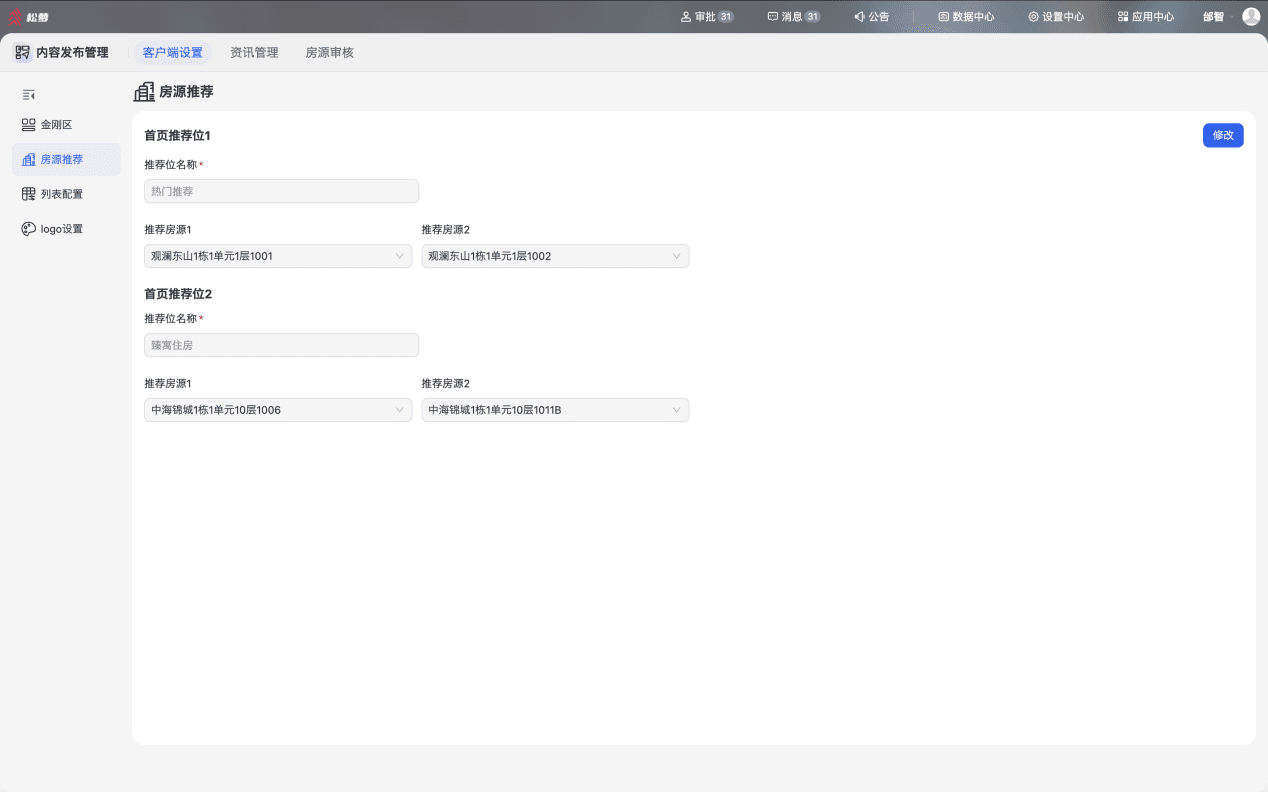
Task: Click the blue 修改 button
Action: tap(1223, 135)
